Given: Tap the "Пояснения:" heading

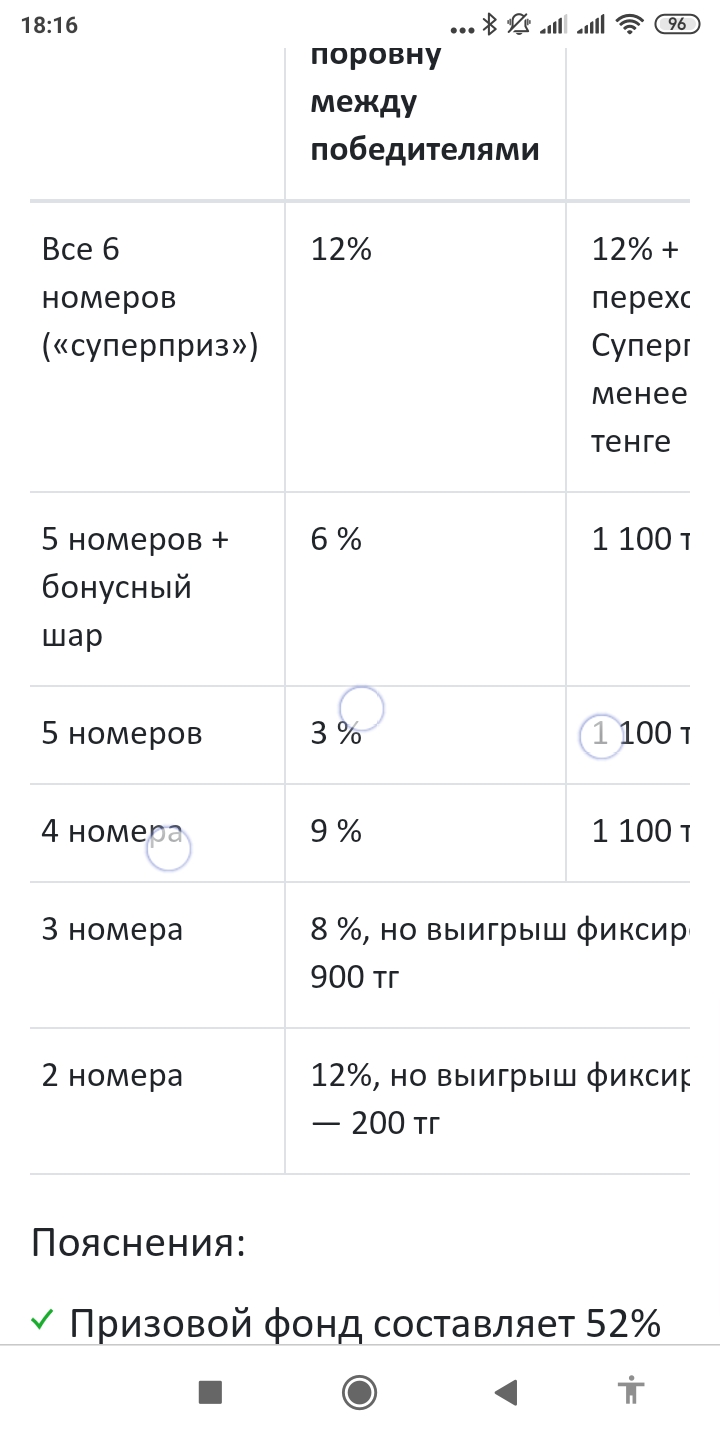Looking at the screenshot, I should pyautogui.click(x=139, y=1245).
